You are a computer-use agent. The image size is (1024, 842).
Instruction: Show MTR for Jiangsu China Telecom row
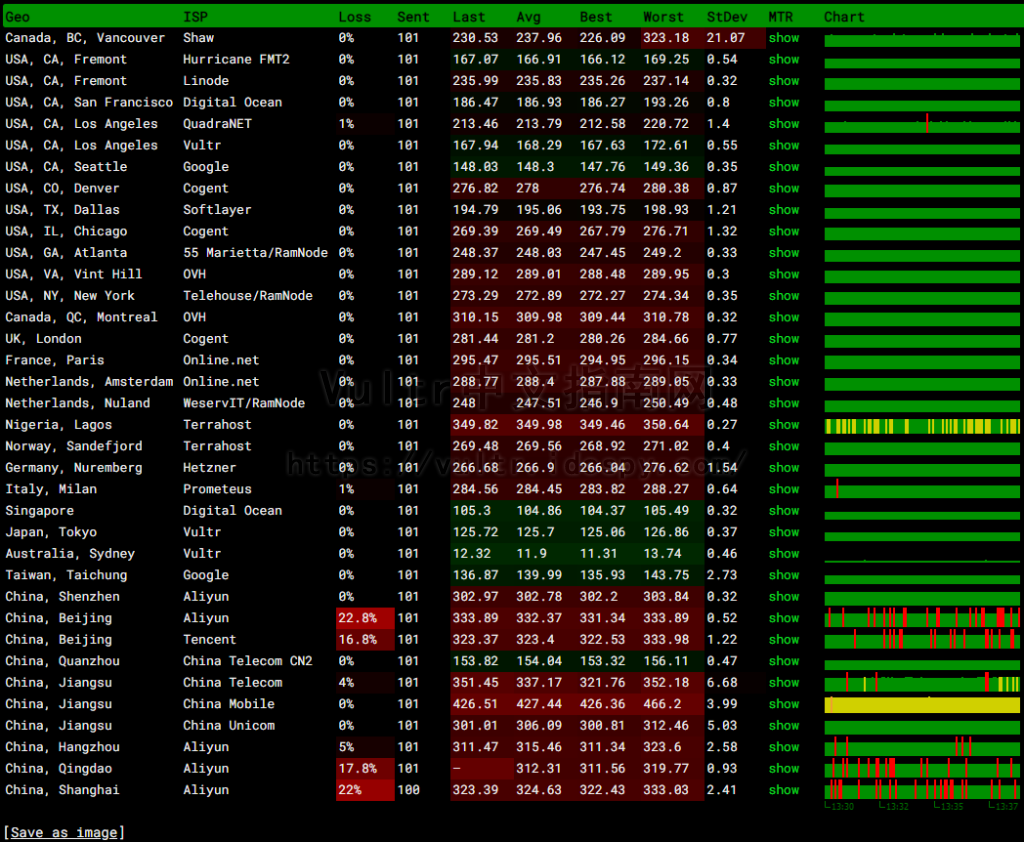click(784, 683)
